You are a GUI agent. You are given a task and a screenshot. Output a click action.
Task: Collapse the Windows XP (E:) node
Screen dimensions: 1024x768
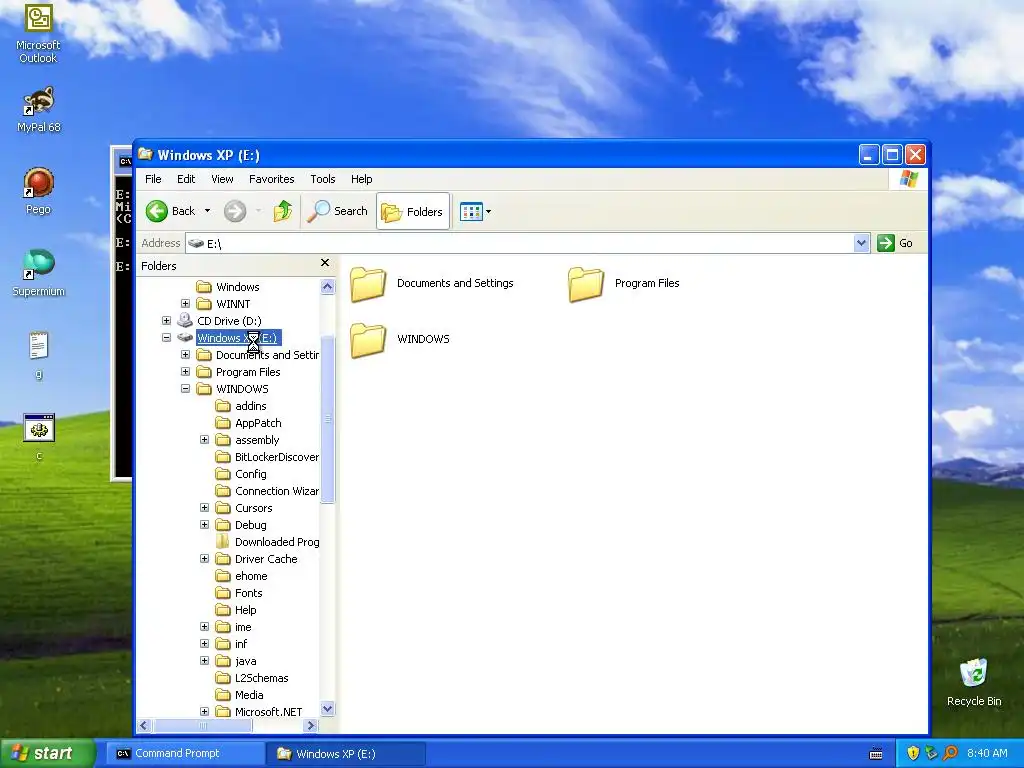click(167, 338)
